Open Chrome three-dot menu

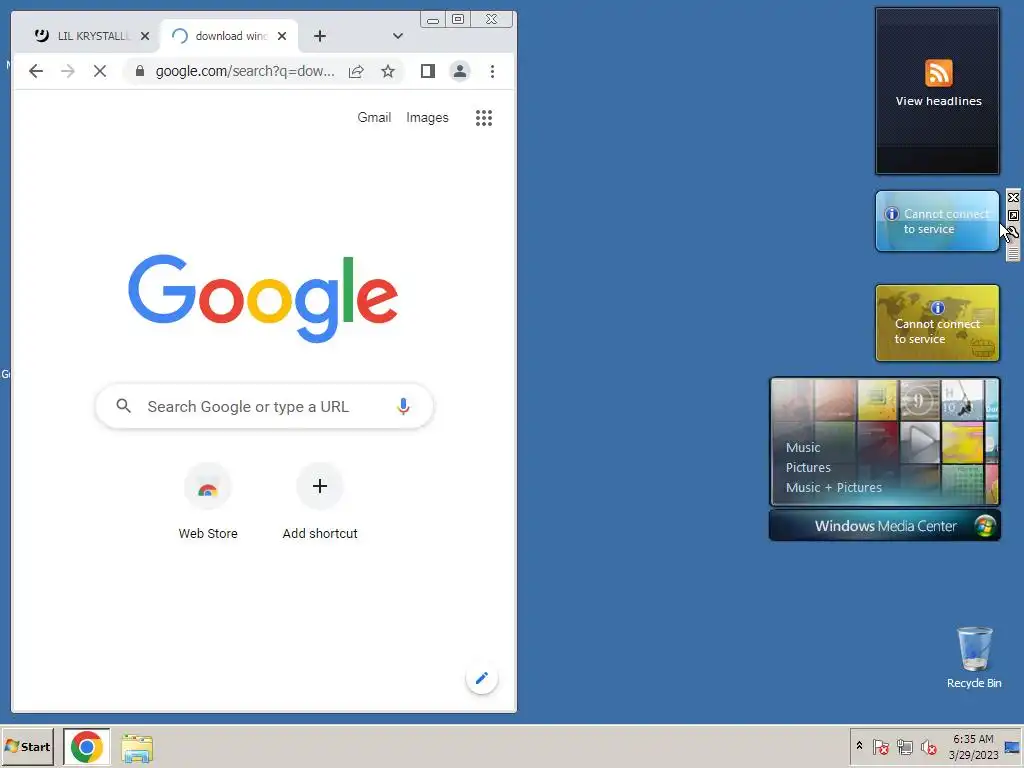pyautogui.click(x=492, y=71)
